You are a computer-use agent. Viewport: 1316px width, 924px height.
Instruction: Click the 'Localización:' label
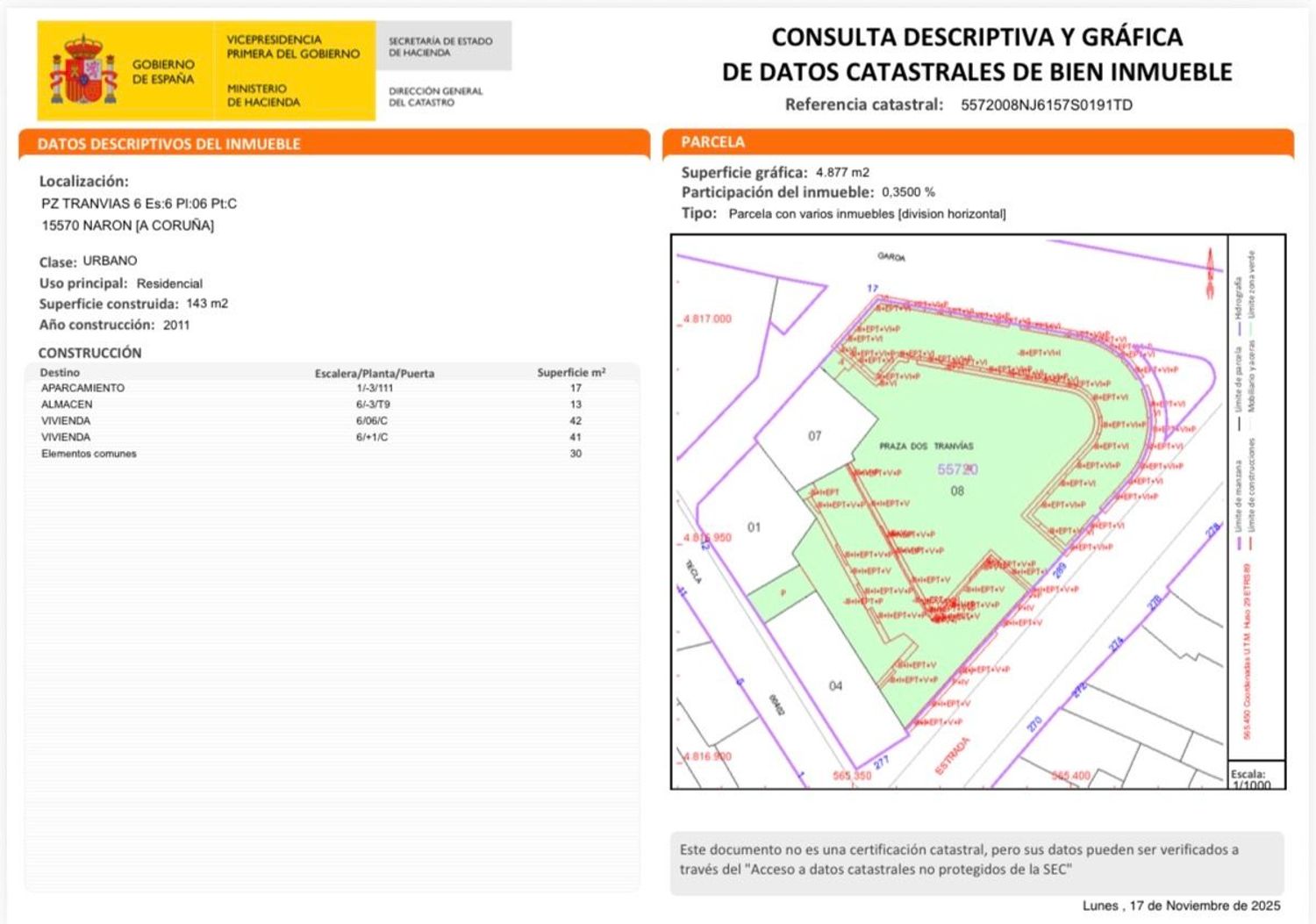[83, 182]
